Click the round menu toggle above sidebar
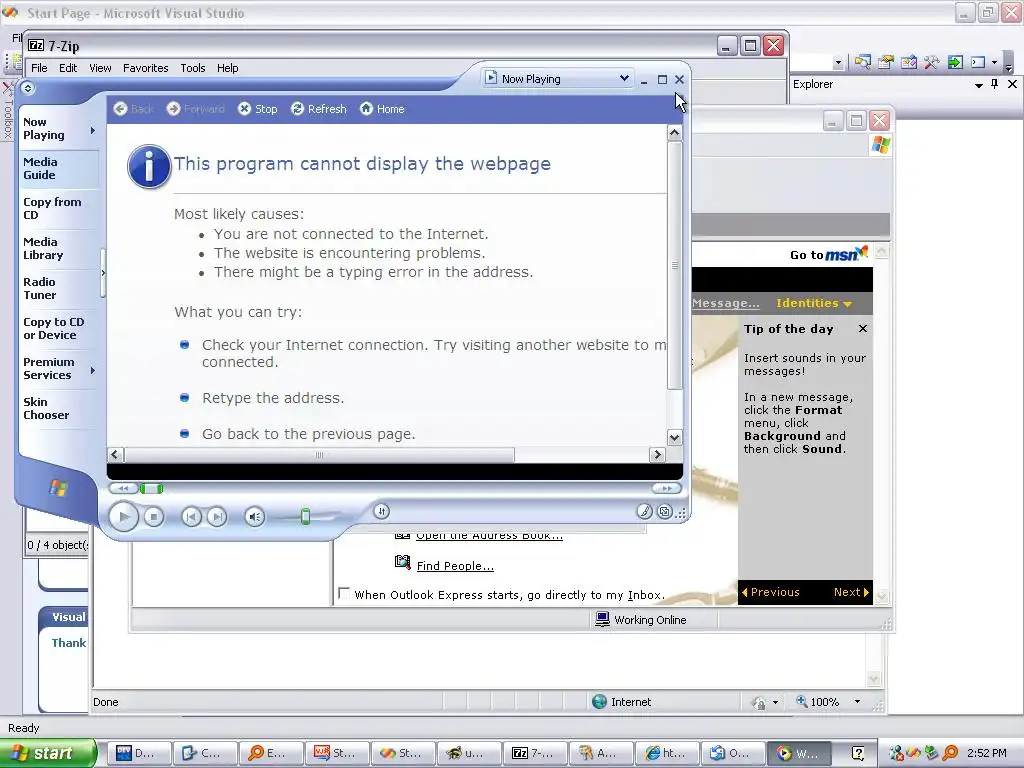 coord(27,88)
